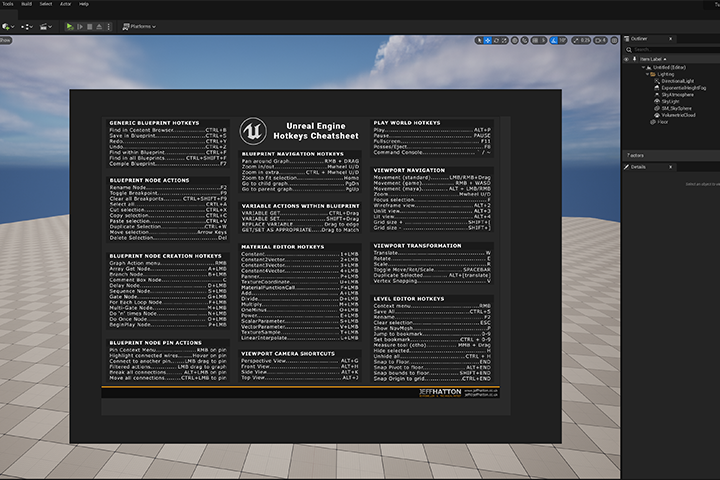Activate the rotate gizmo tool
Image resolution: width=720 pixels, height=480 pixels.
(x=496, y=40)
